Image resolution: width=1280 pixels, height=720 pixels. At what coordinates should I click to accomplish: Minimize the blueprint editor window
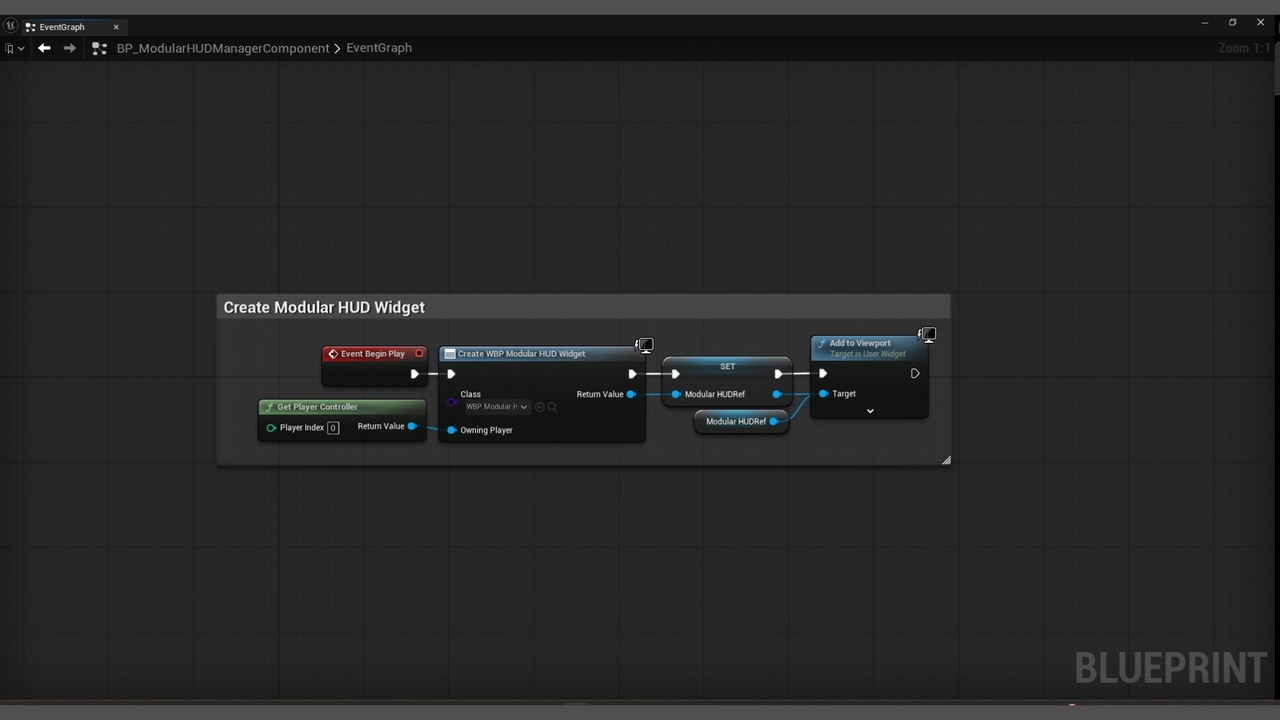(x=1205, y=22)
